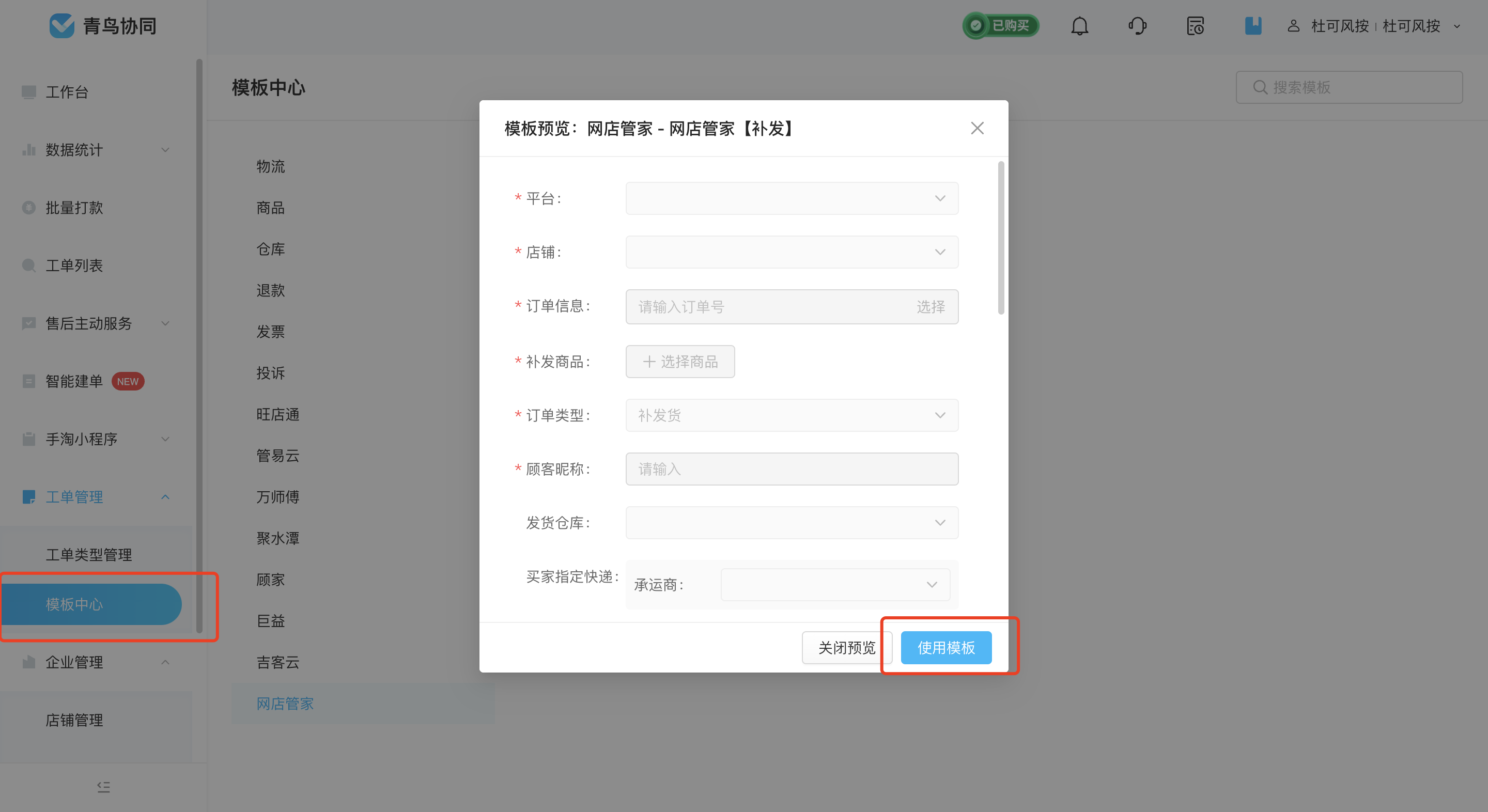
Task: Select 模板中心 submenu item
Action: click(x=91, y=604)
